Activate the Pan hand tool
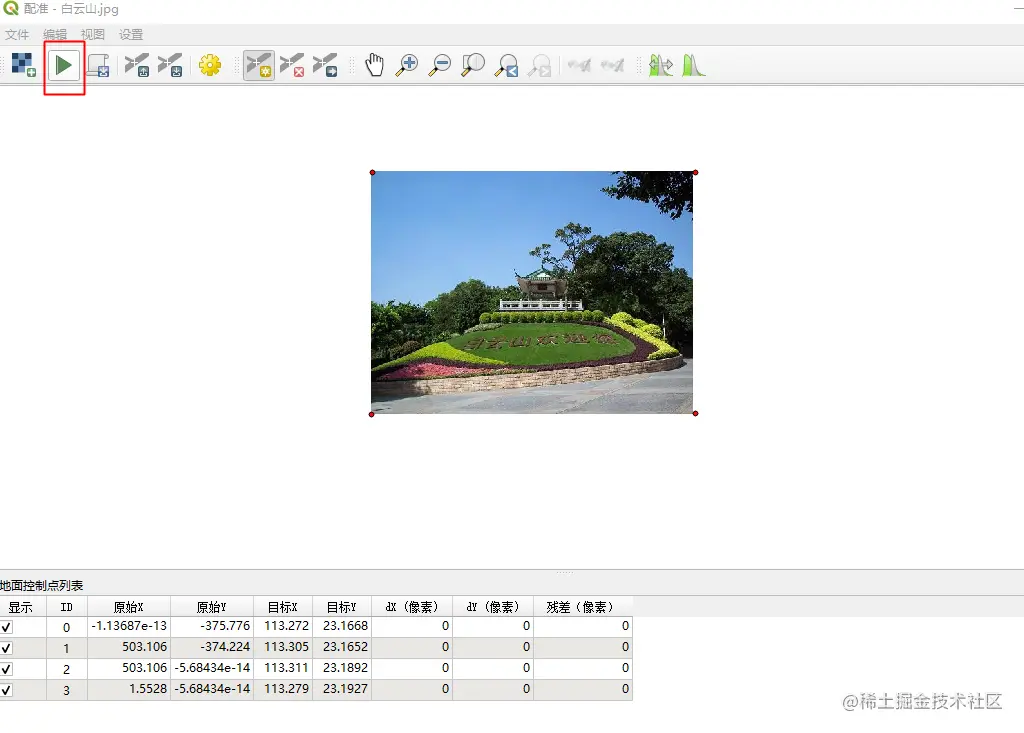The width and height of the screenshot is (1024, 733). pyautogui.click(x=374, y=65)
